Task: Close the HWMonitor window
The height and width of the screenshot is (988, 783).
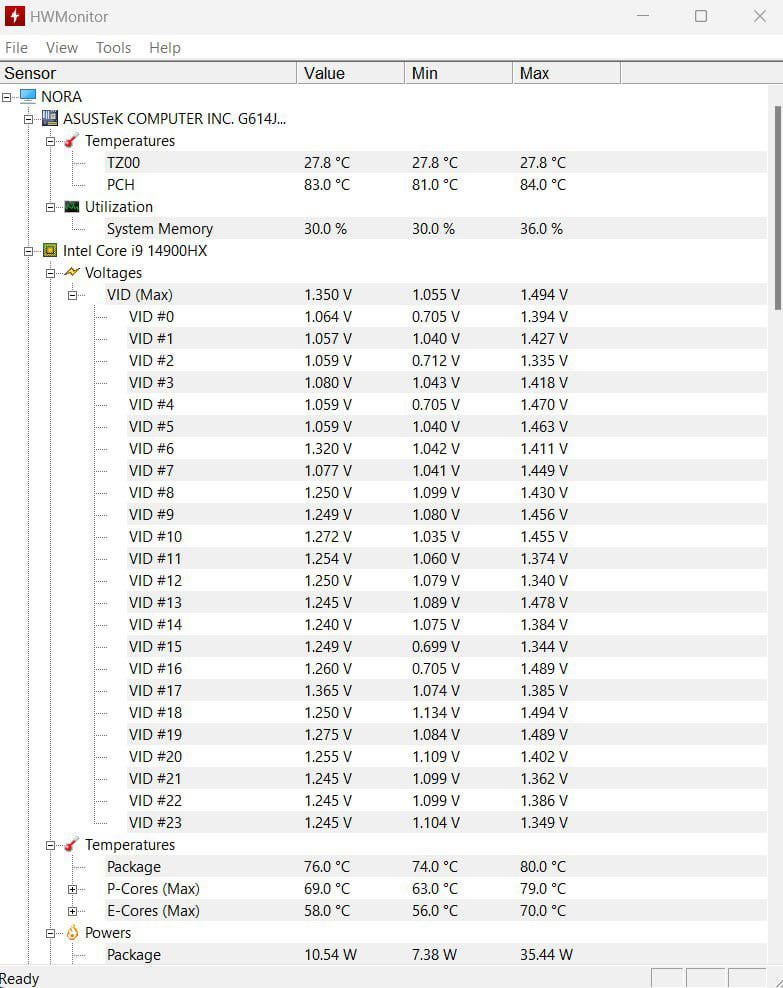Action: click(760, 16)
